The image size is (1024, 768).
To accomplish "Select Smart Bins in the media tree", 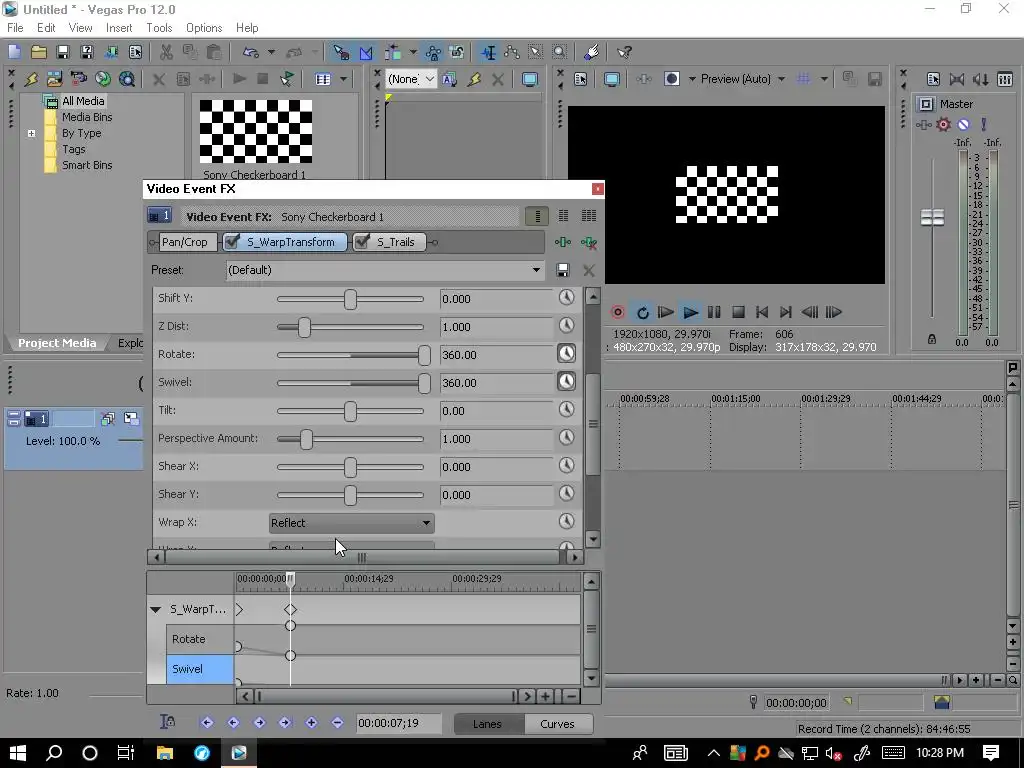I will click(x=87, y=165).
